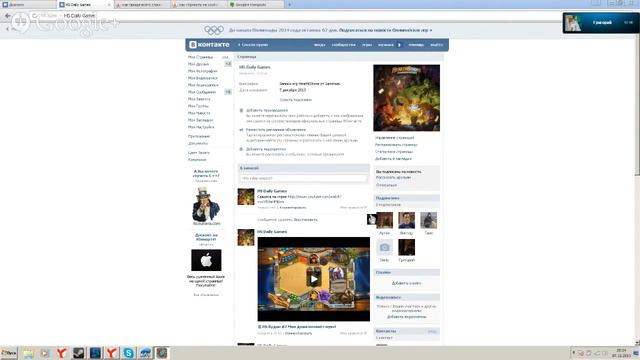Open 'Мои Видеозаписи' in the left menu
Screen dimensions: 640x360
pos(203,78)
